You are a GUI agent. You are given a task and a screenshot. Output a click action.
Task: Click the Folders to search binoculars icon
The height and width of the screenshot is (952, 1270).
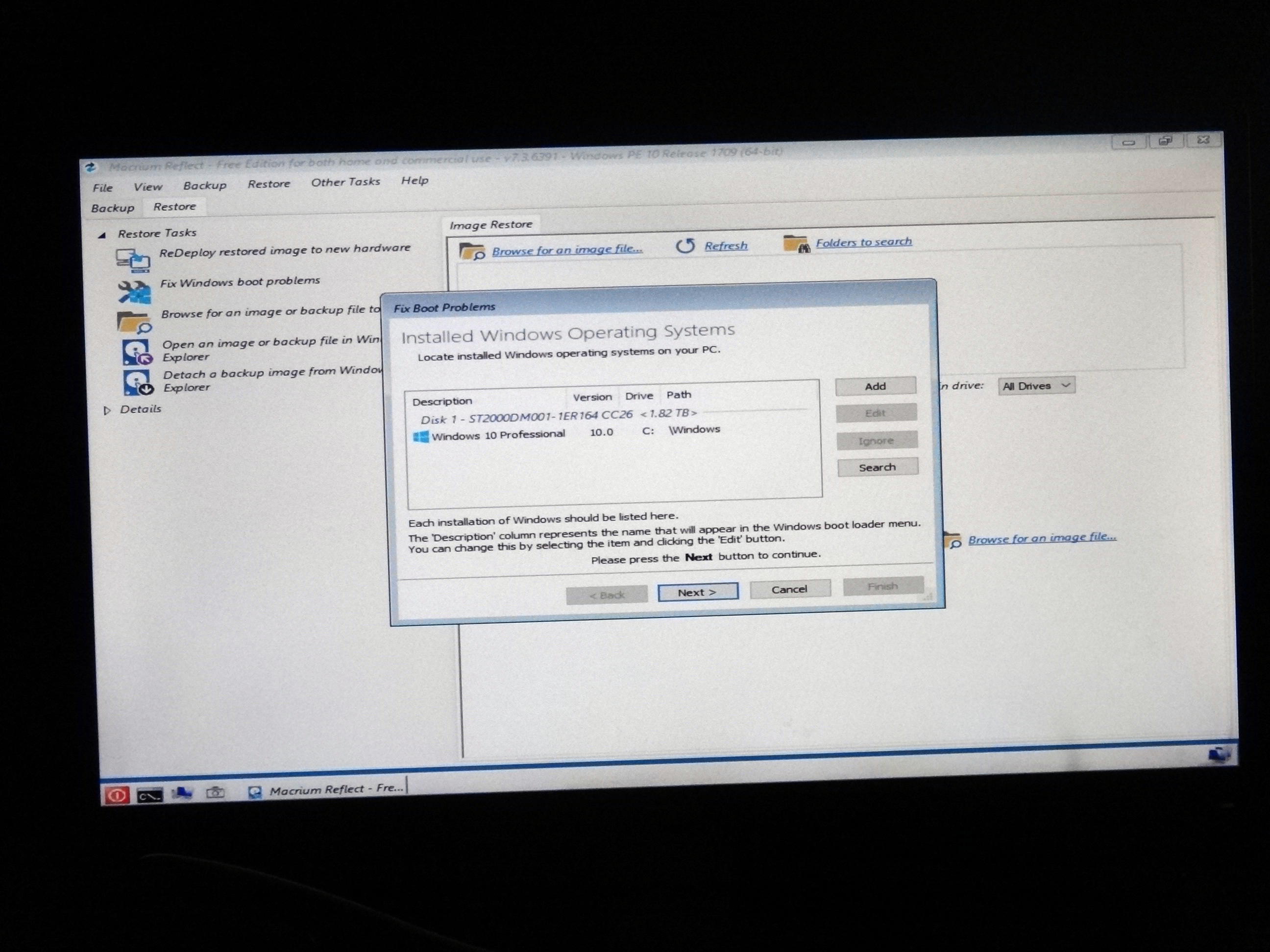(x=797, y=244)
